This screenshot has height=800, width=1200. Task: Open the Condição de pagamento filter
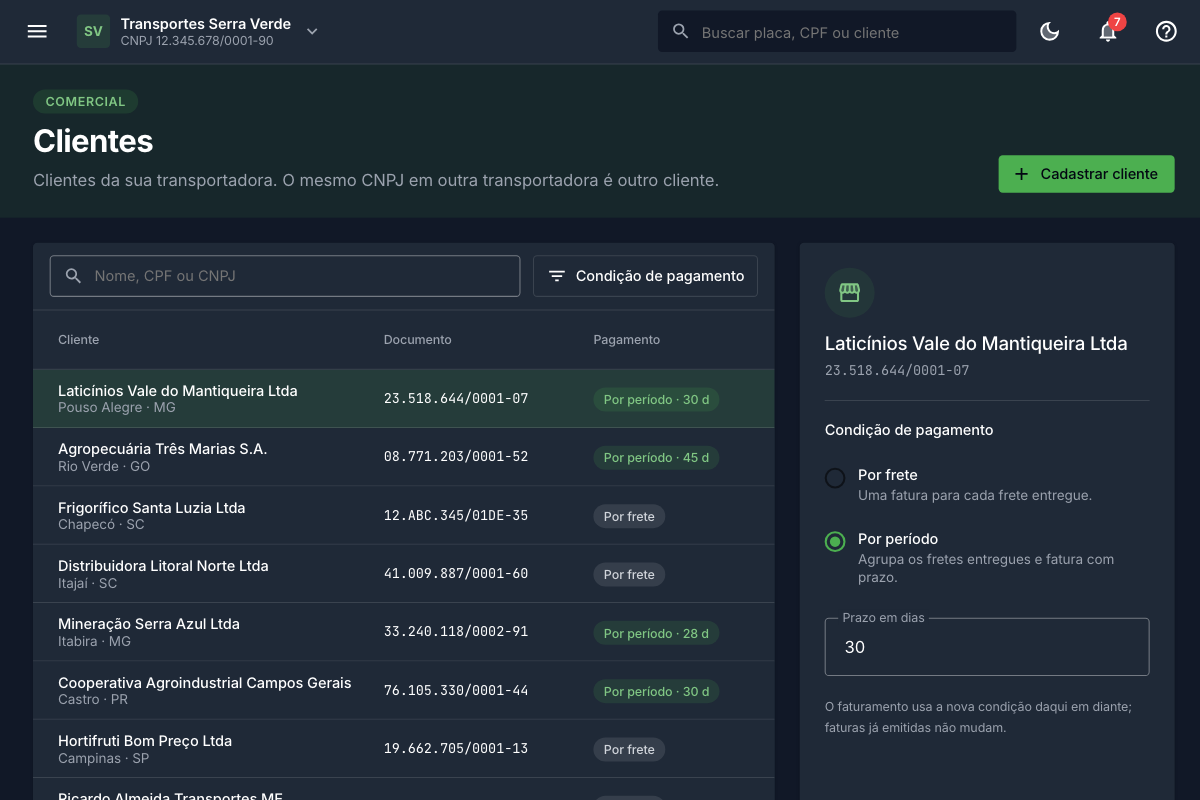pos(645,276)
